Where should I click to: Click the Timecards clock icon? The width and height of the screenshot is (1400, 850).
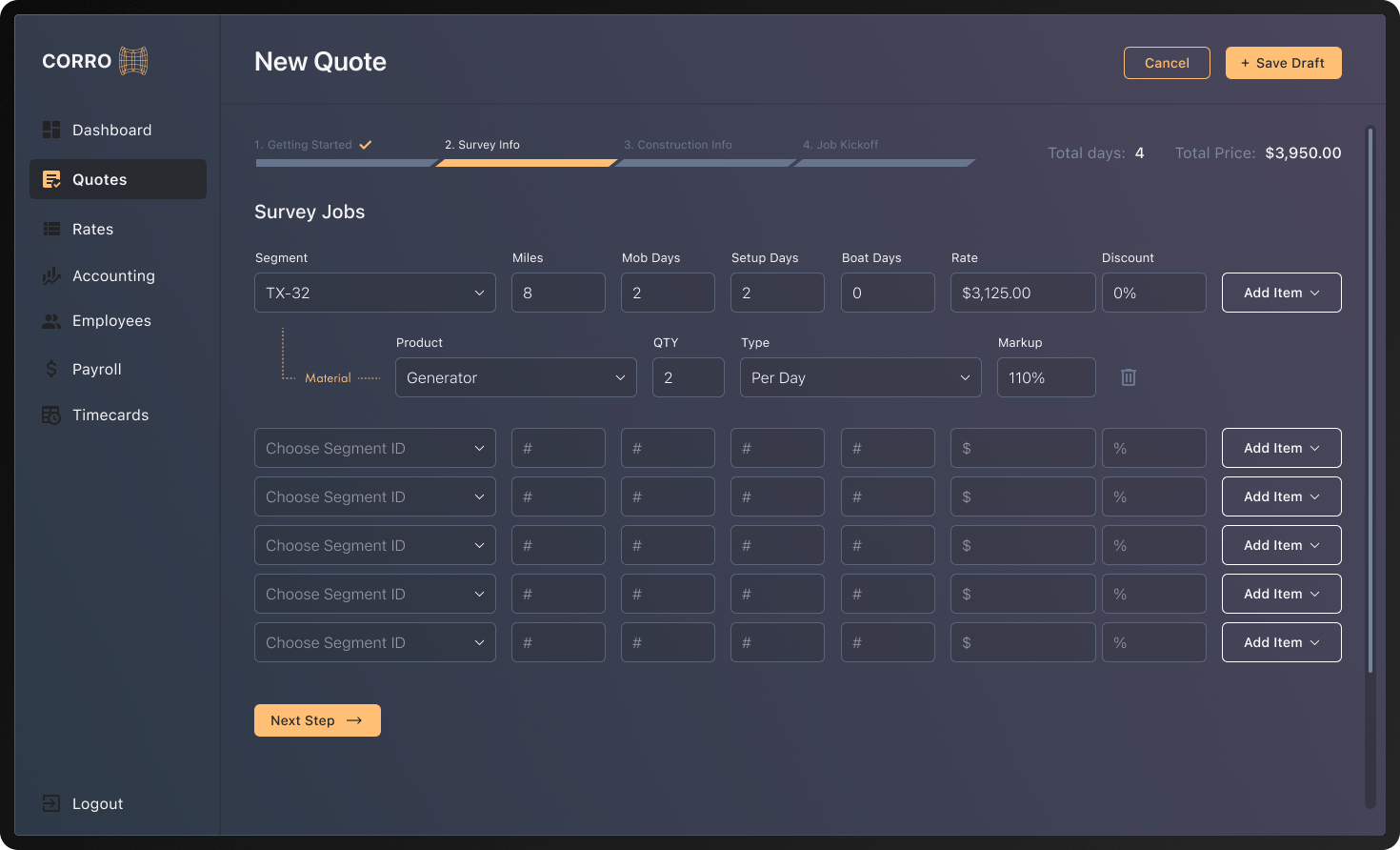click(51, 415)
